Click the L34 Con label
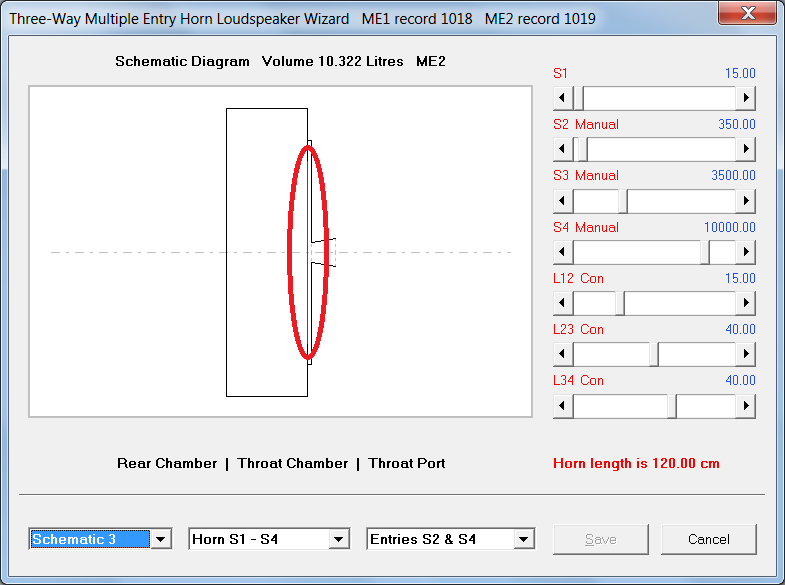Screen dimensions: 785x585 pos(578,381)
